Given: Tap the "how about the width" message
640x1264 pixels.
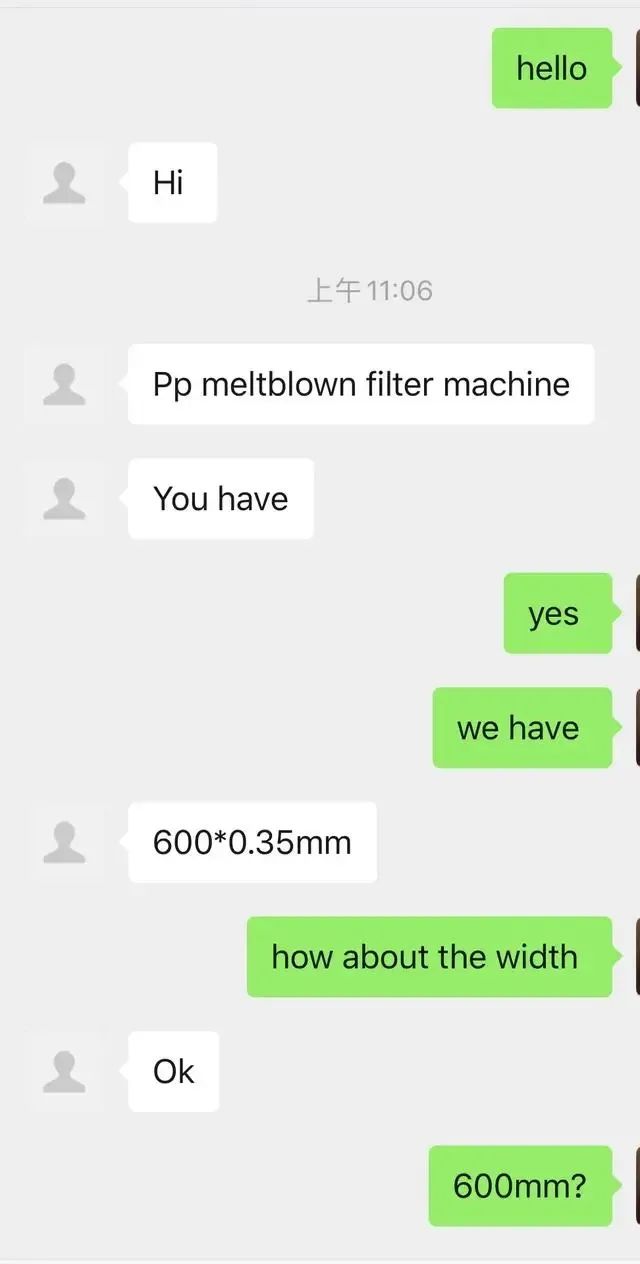Looking at the screenshot, I should click(x=429, y=957).
